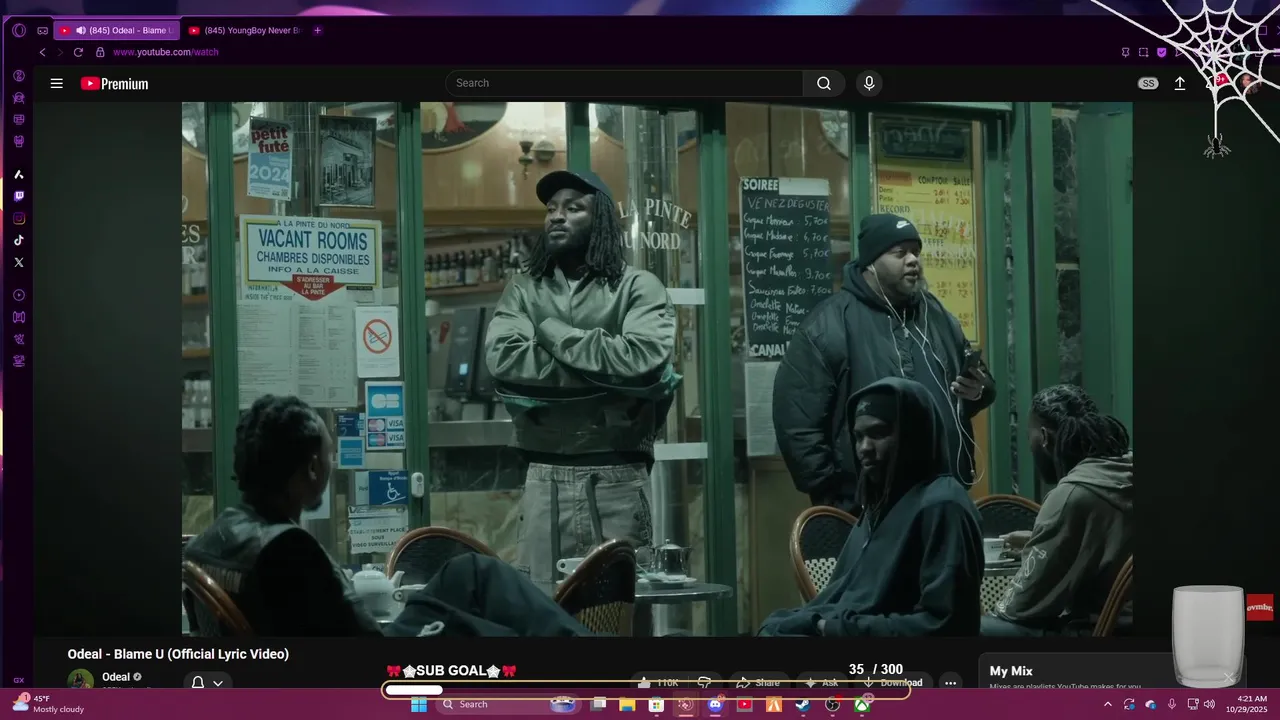
Task: Take a snapshot with the capture icon
Action: (x=1143, y=52)
